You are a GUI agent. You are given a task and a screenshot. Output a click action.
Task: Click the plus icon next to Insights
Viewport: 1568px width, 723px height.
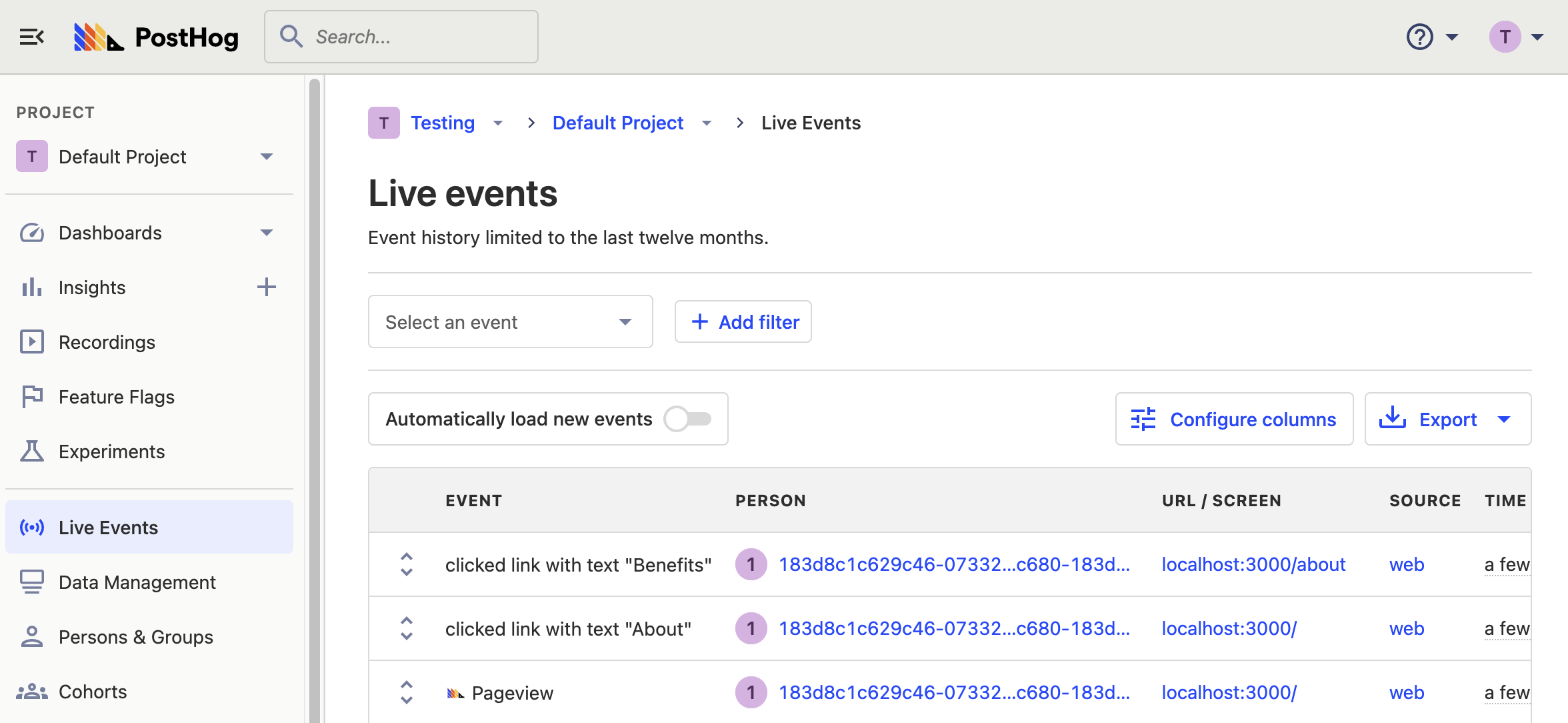(x=266, y=287)
